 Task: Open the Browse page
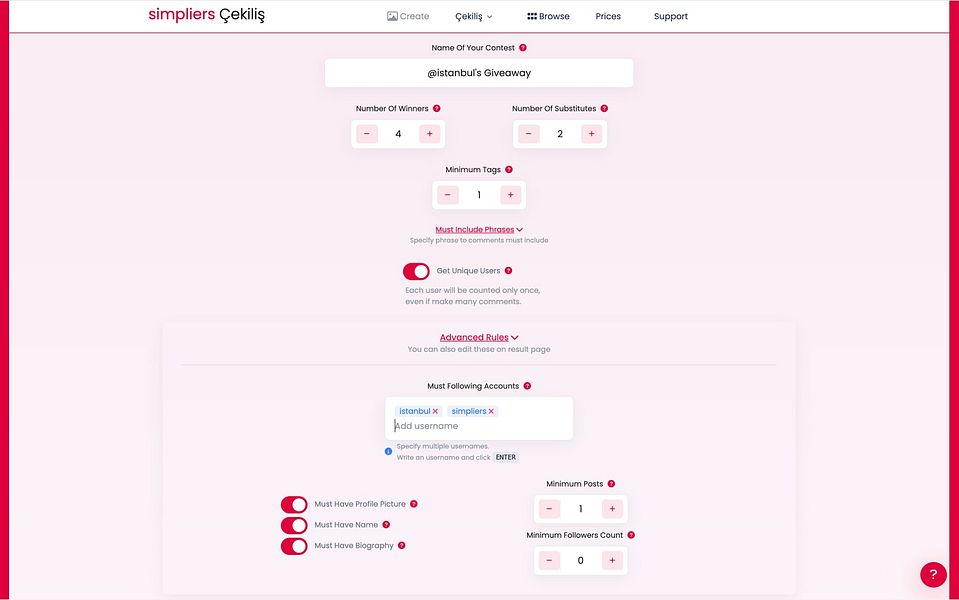tap(548, 17)
